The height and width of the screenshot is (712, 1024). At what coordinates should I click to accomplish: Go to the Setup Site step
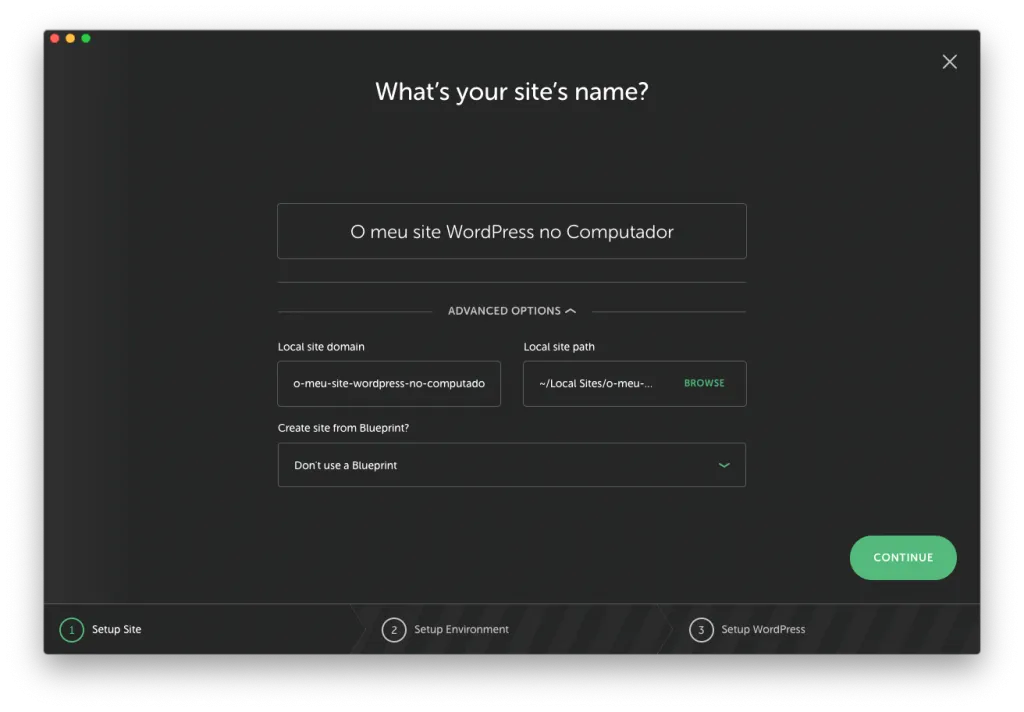116,629
